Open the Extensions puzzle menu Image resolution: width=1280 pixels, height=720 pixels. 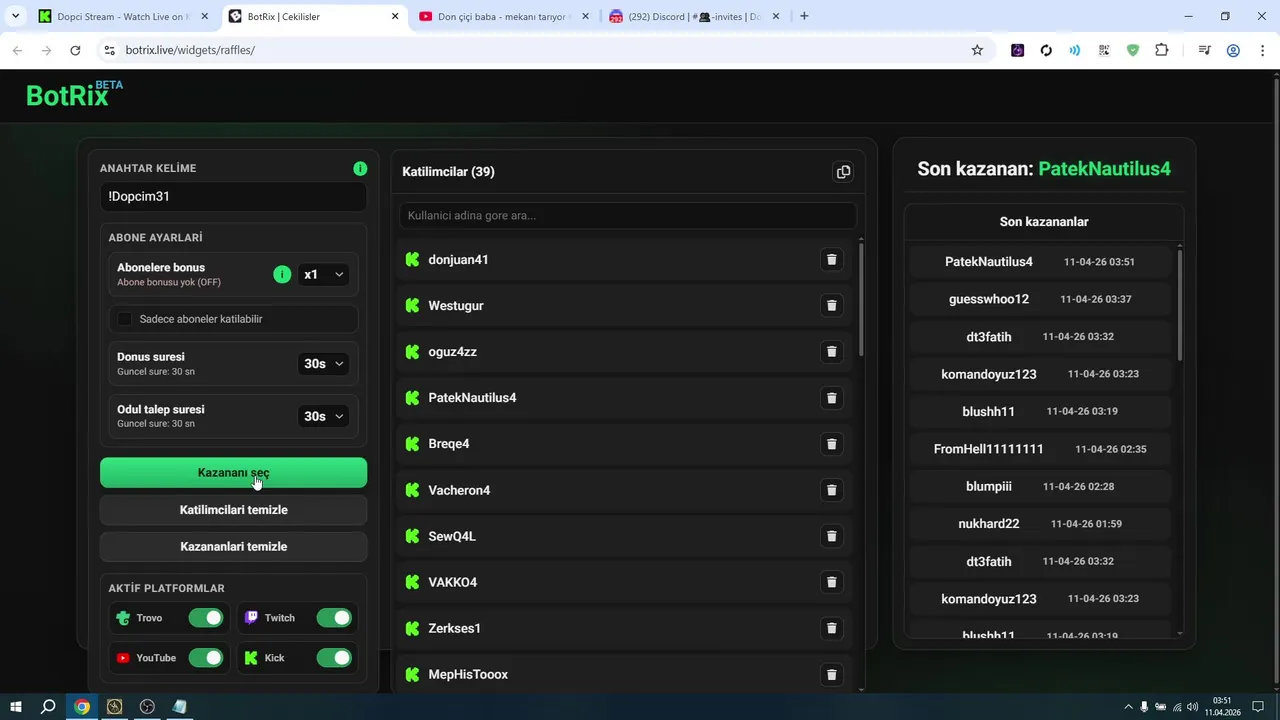(x=1162, y=50)
